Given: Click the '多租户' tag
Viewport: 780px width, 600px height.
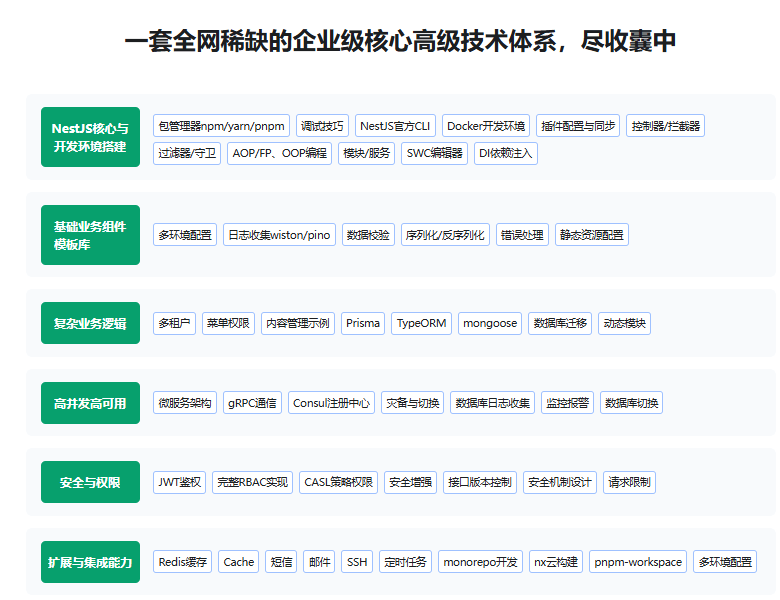Looking at the screenshot, I should (x=175, y=323).
